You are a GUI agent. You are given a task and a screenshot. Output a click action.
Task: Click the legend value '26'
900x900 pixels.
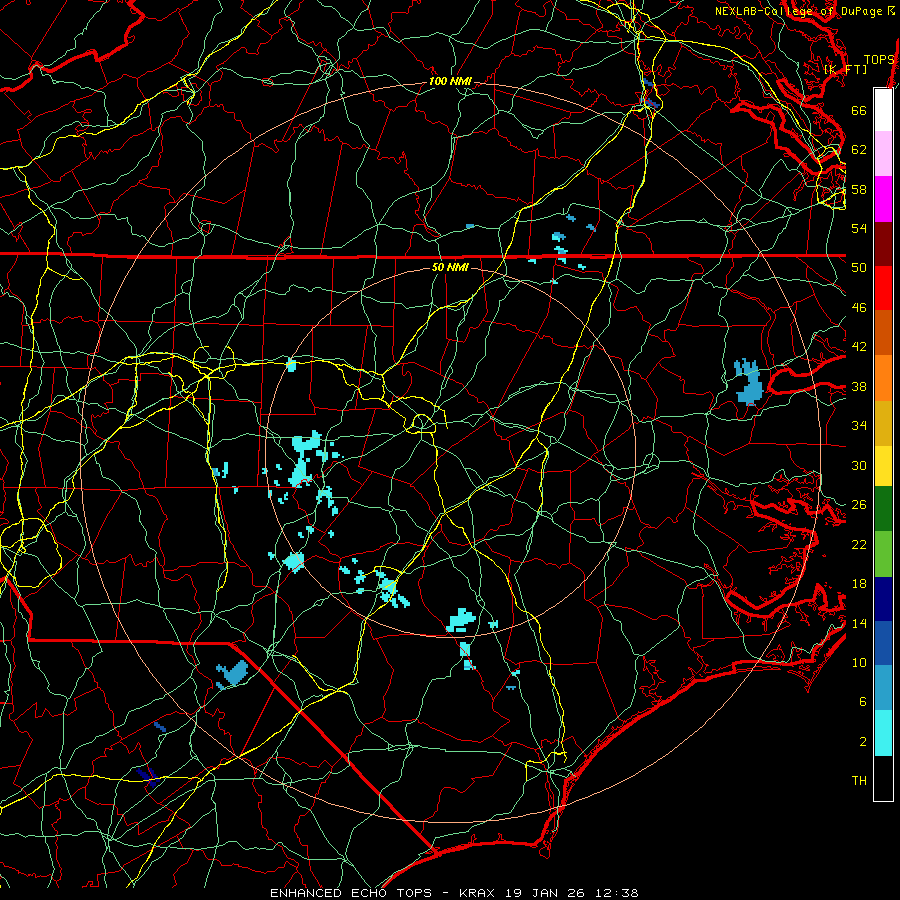pos(859,505)
